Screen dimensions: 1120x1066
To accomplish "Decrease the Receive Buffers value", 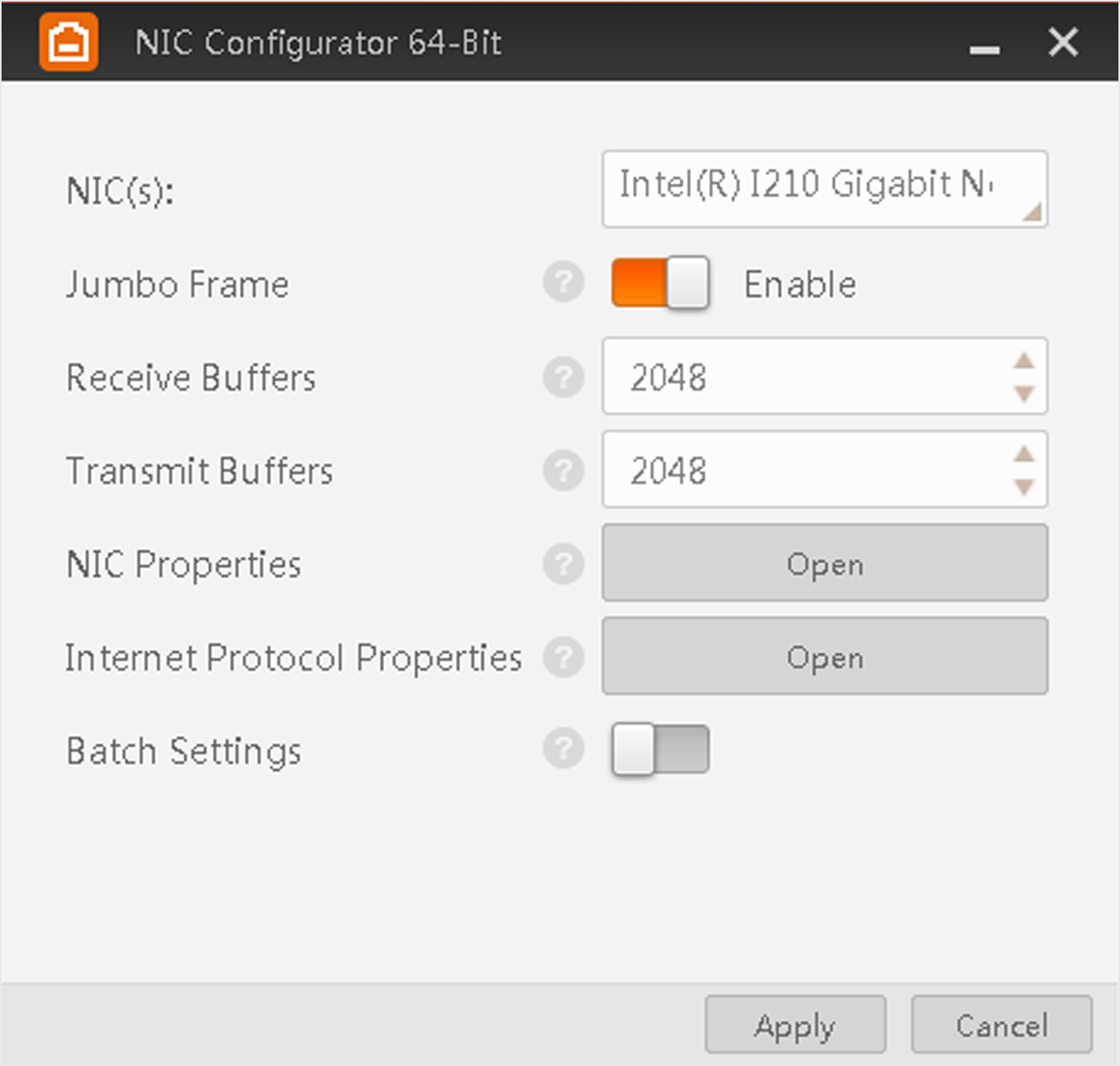I will (x=1023, y=393).
